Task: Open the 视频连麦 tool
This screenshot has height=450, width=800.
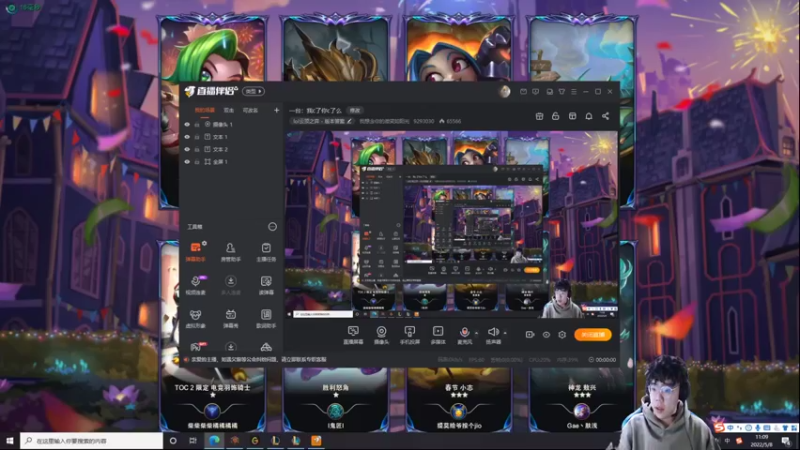Action: click(x=195, y=285)
